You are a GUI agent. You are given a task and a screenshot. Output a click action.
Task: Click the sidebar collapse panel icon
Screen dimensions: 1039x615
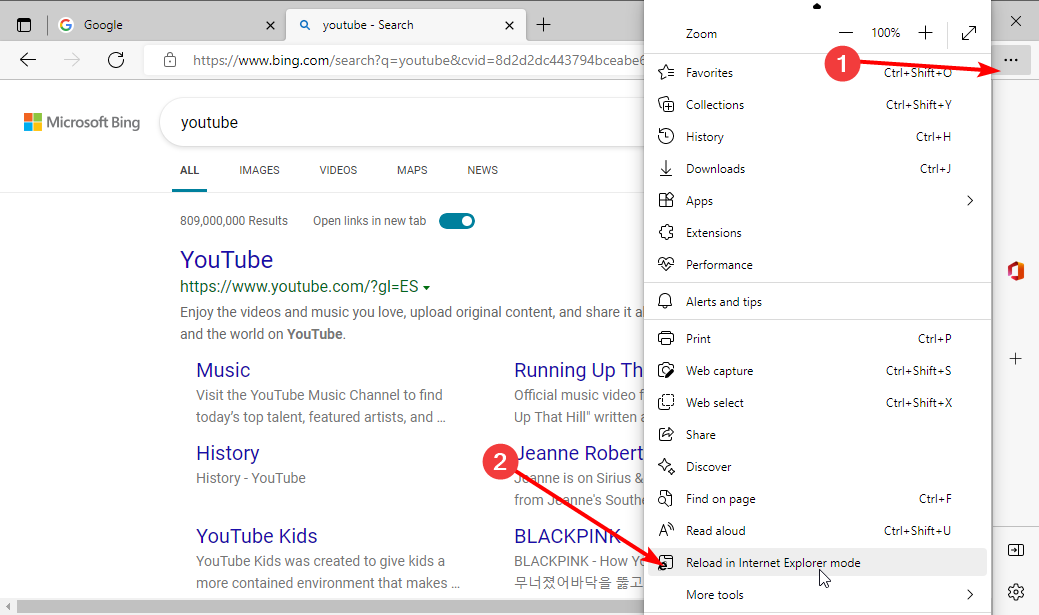click(1016, 550)
